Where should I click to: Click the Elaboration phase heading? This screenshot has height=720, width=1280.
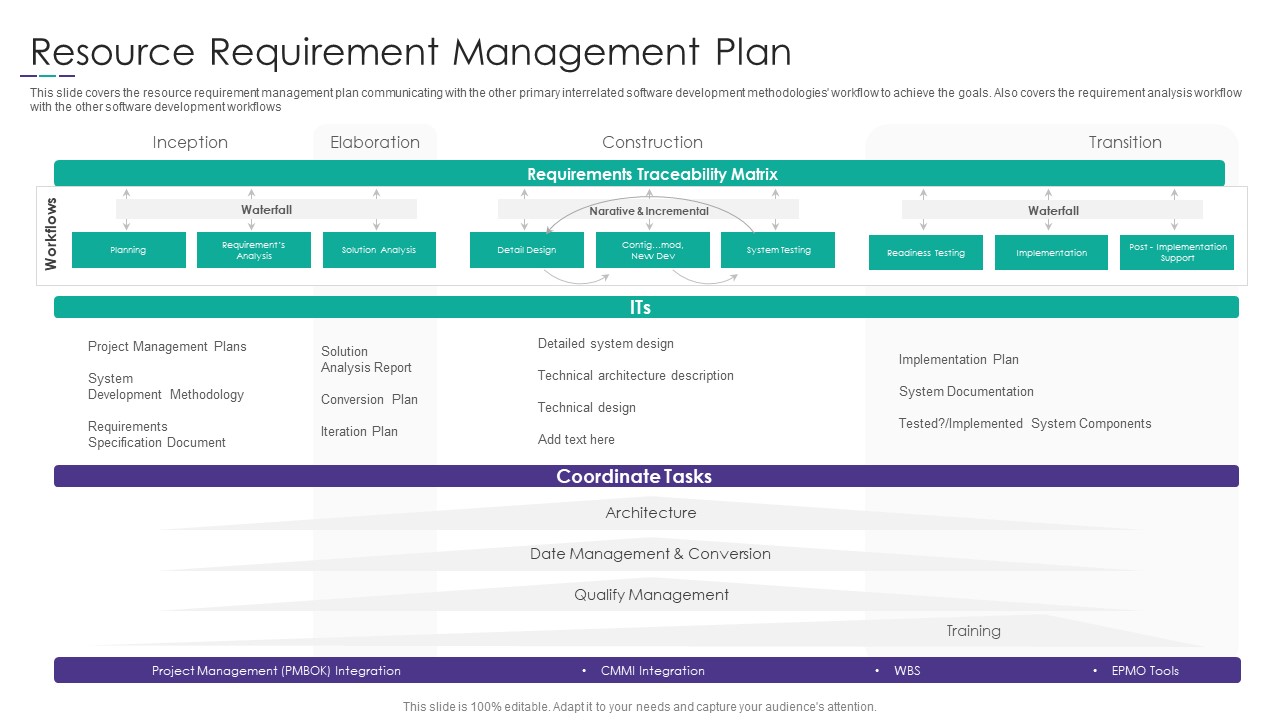[375, 142]
